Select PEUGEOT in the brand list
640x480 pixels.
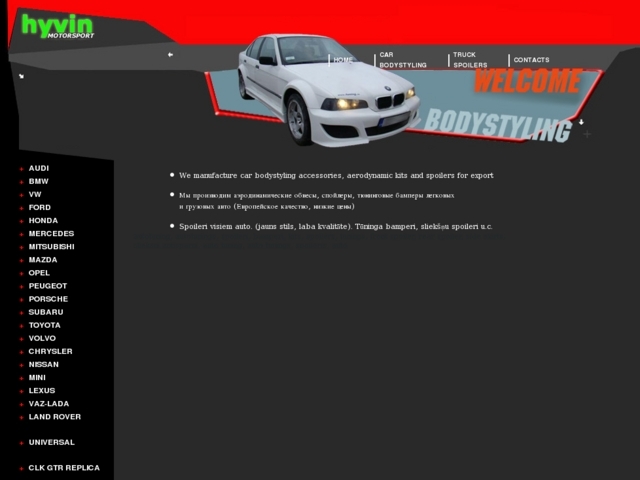48,286
